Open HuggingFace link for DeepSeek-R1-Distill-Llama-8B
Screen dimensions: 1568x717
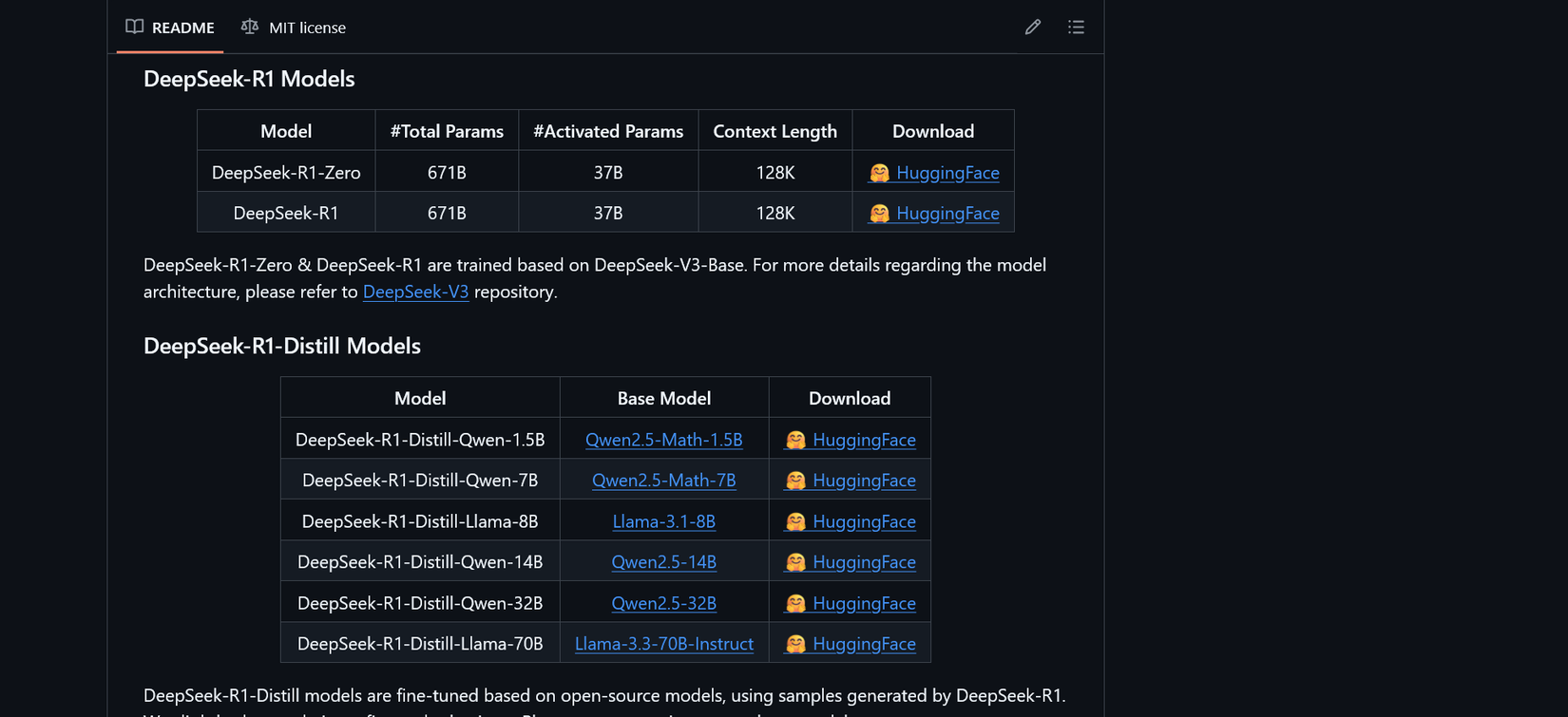pyautogui.click(x=851, y=521)
